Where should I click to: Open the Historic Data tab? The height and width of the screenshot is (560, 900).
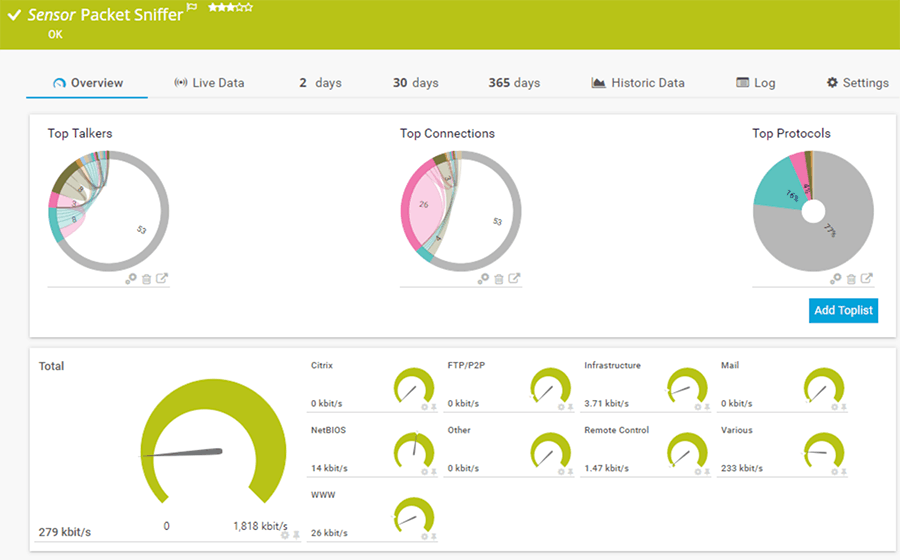point(638,83)
